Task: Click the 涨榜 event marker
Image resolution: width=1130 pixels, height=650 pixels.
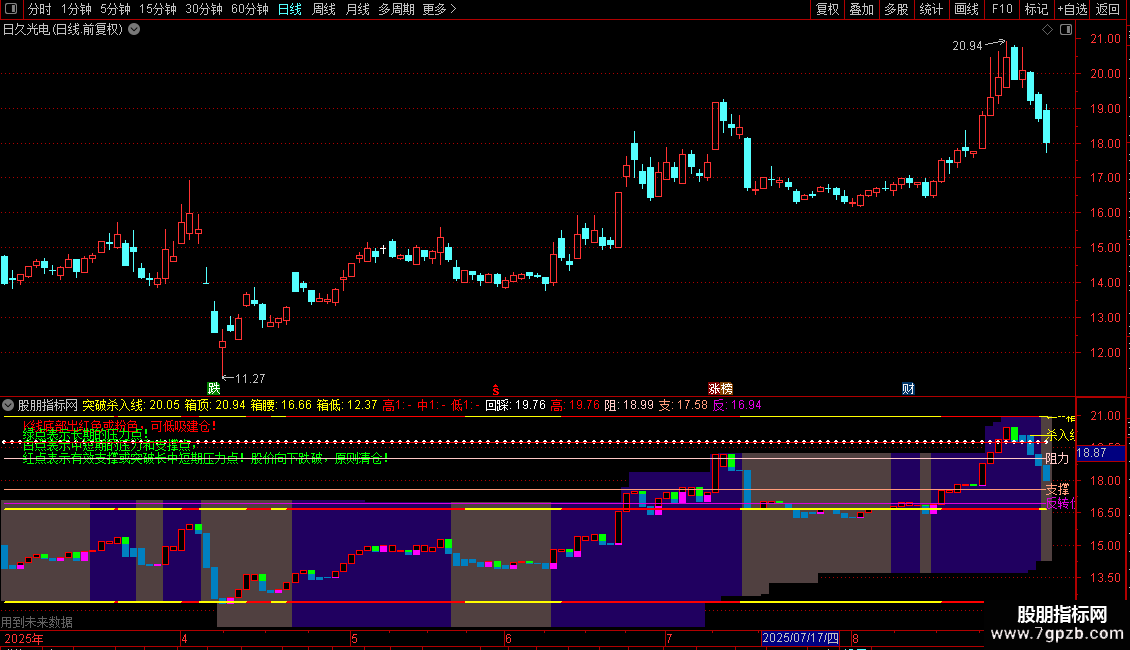Action: click(x=721, y=388)
